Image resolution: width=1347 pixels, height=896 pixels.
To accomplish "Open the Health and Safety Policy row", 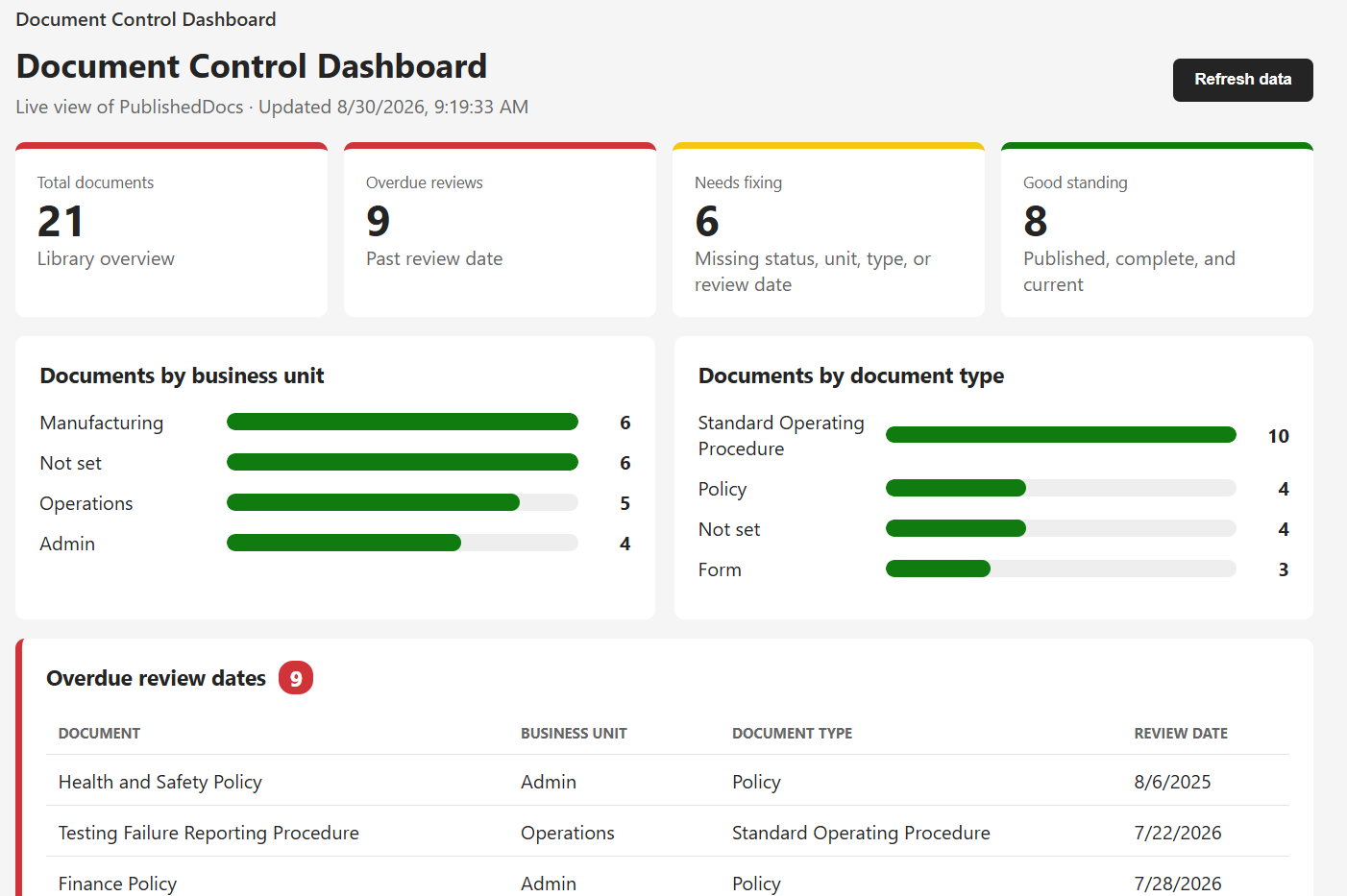I will coord(667,781).
